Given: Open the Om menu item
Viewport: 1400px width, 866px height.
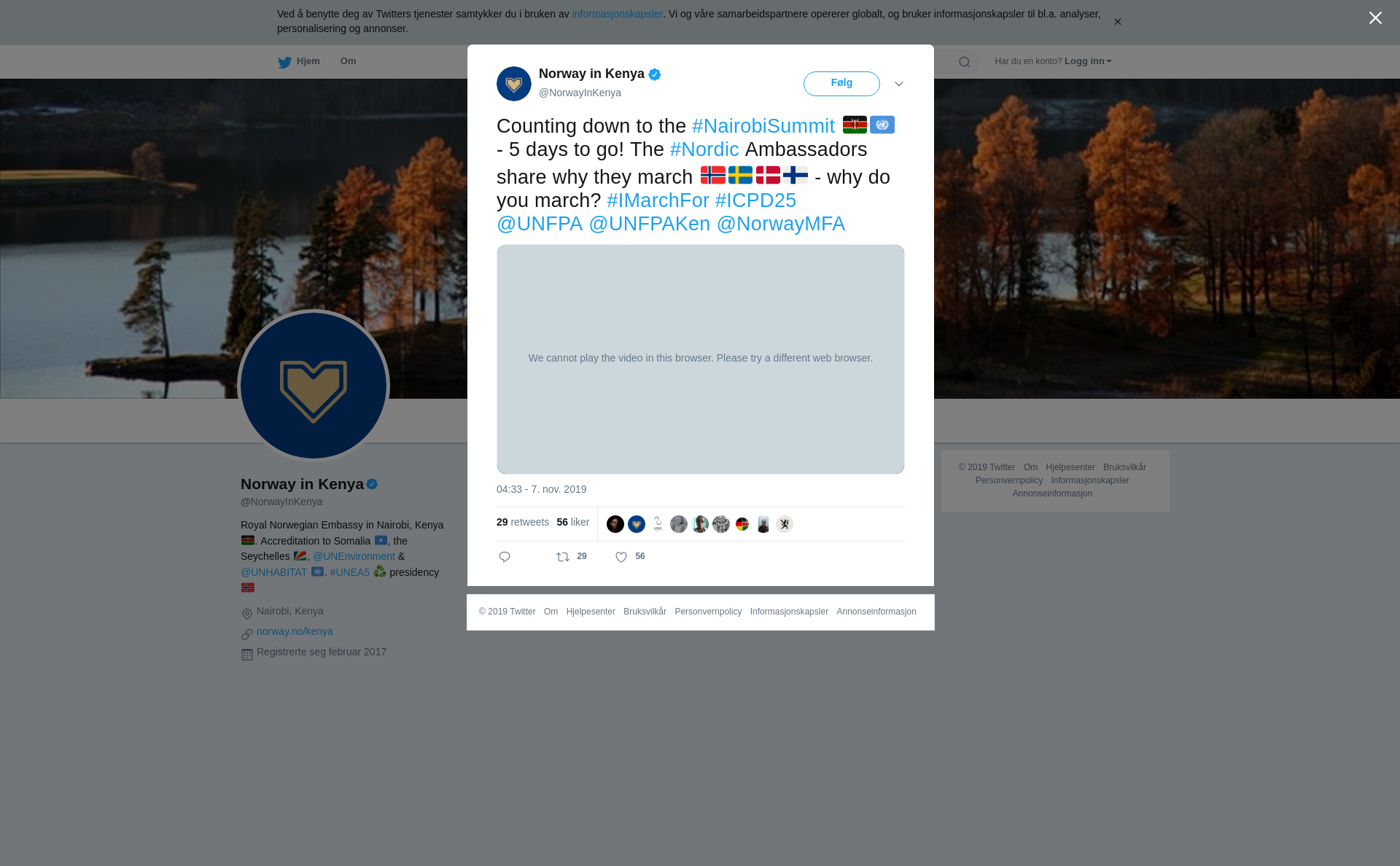Looking at the screenshot, I should click(x=348, y=61).
